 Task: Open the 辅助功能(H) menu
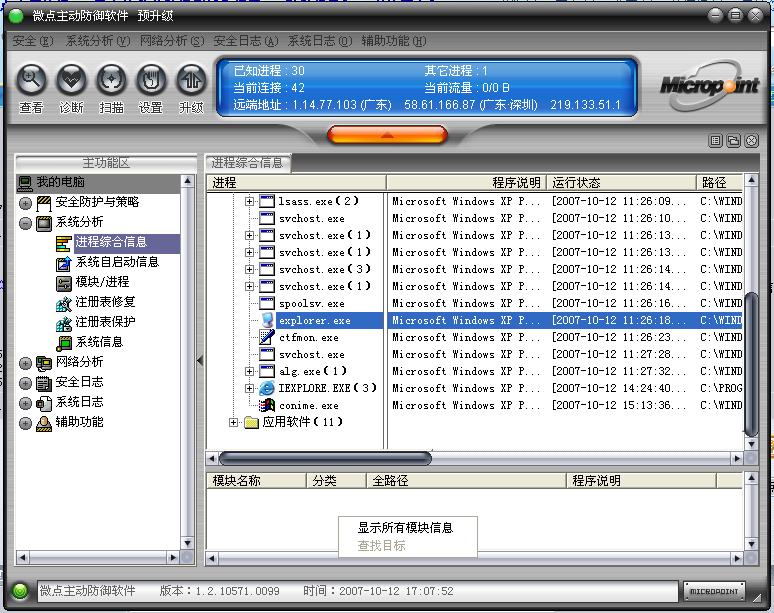(394, 41)
